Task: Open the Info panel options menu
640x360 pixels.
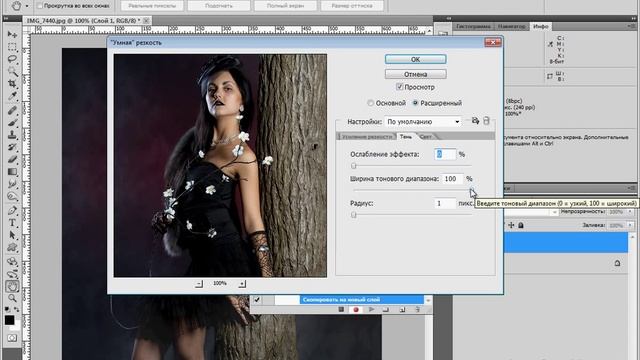Action: [x=630, y=26]
